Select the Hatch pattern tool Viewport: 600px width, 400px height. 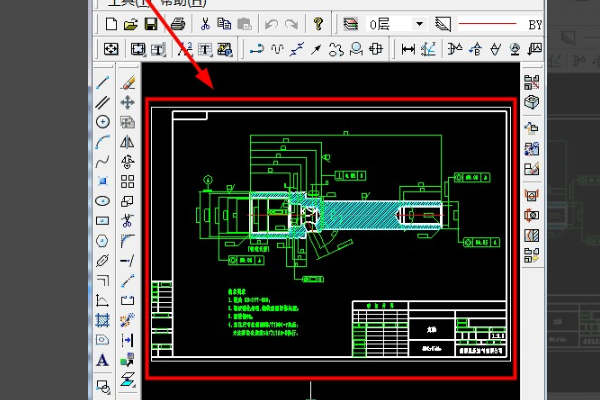click(102, 321)
